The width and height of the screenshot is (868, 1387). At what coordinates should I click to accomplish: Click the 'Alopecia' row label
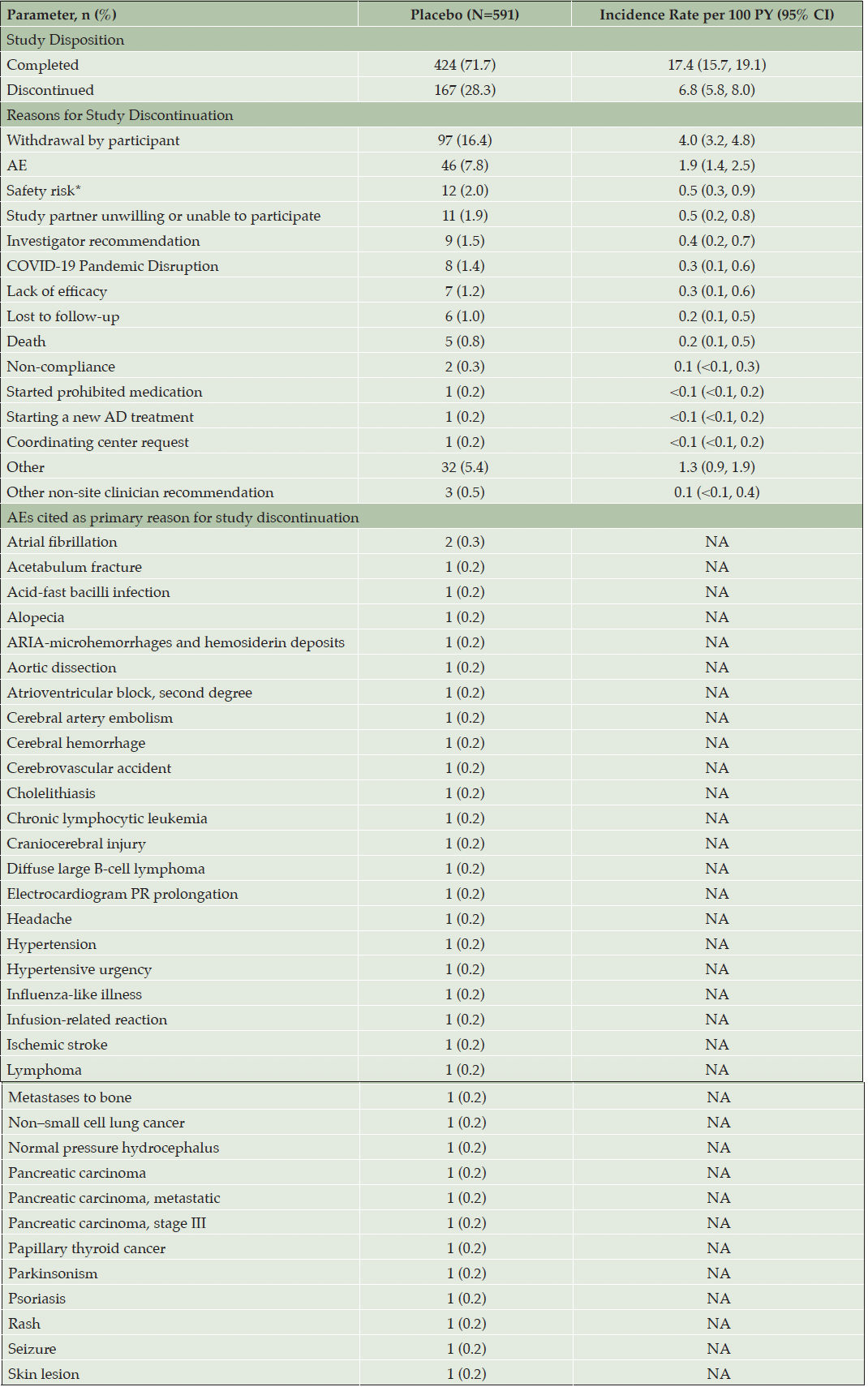point(36,617)
